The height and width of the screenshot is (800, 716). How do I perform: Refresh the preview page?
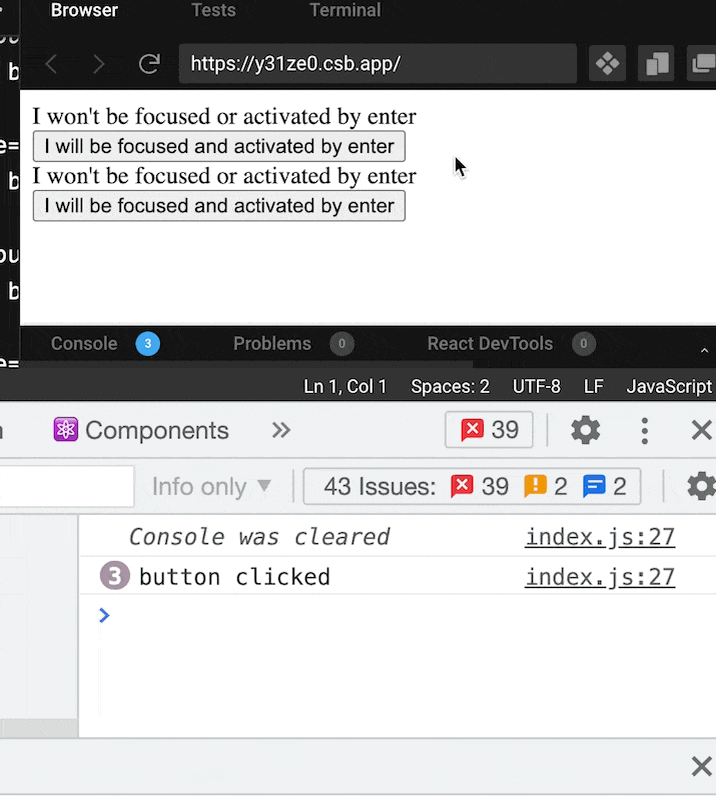(150, 64)
